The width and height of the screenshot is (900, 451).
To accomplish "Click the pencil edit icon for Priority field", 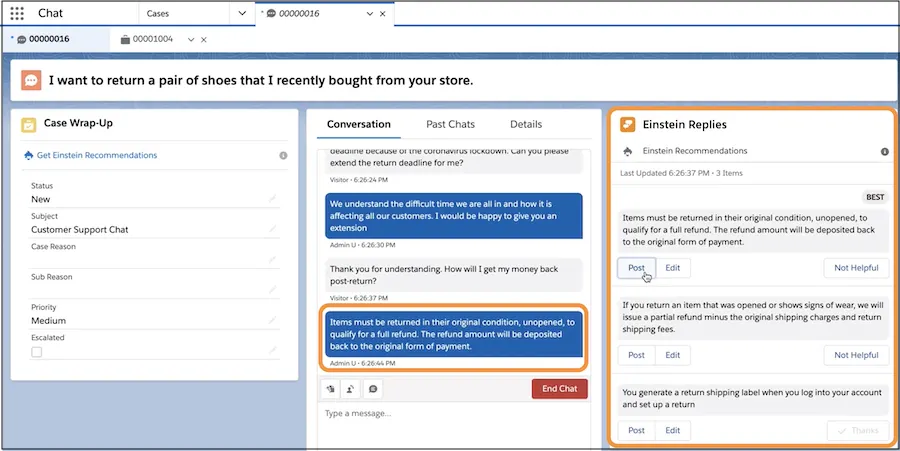I will tap(272, 321).
